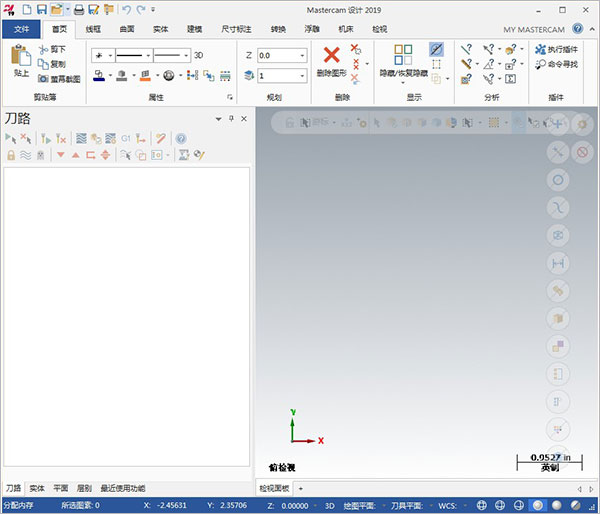Open the line style dropdown
Image resolution: width=600 pixels, height=514 pixels.
[x=148, y=55]
